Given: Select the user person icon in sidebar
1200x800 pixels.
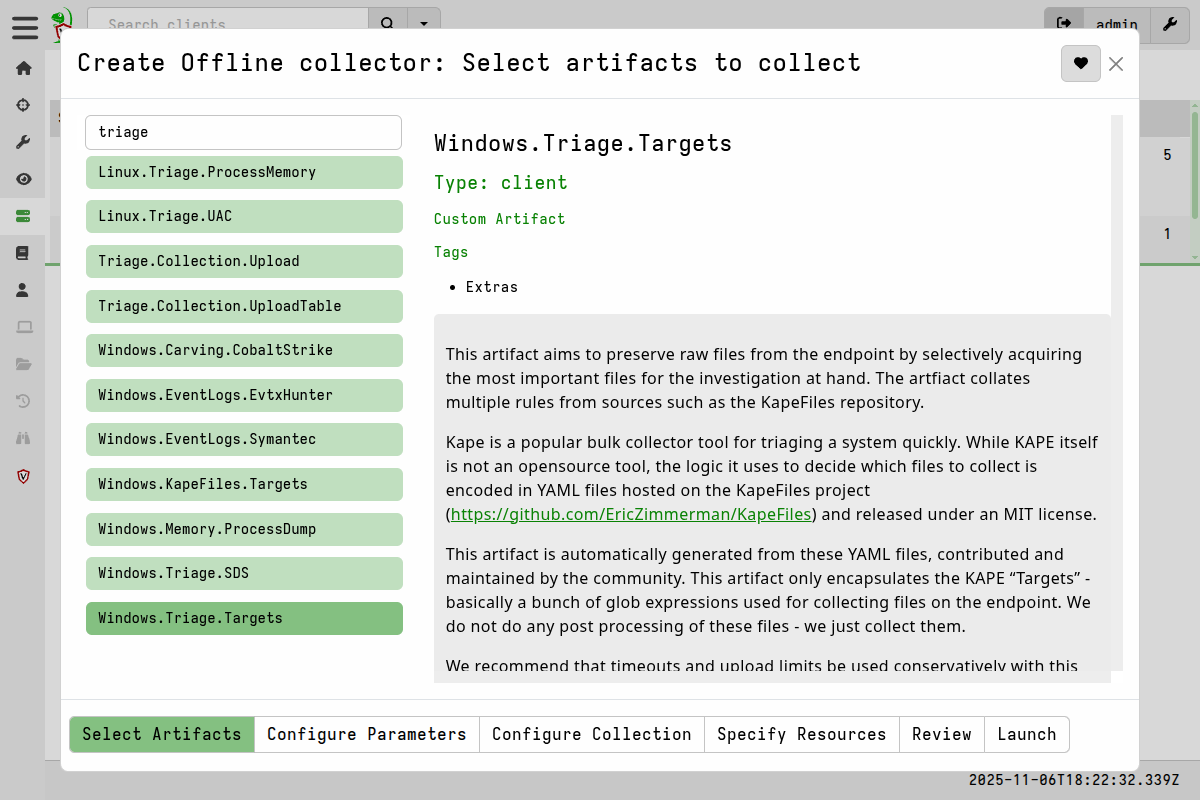Looking at the screenshot, I should tap(23, 290).
